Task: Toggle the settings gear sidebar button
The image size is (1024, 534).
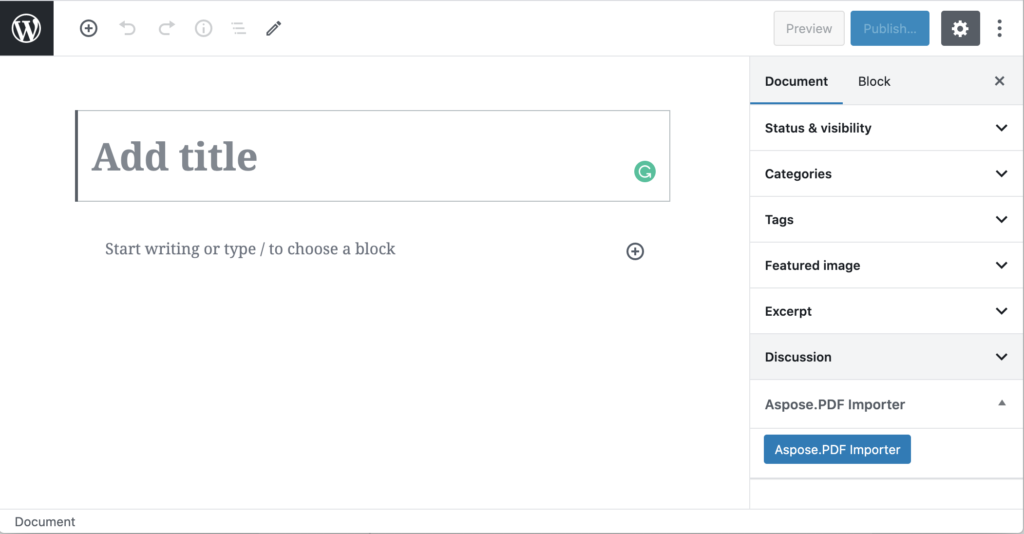Action: [x=960, y=29]
